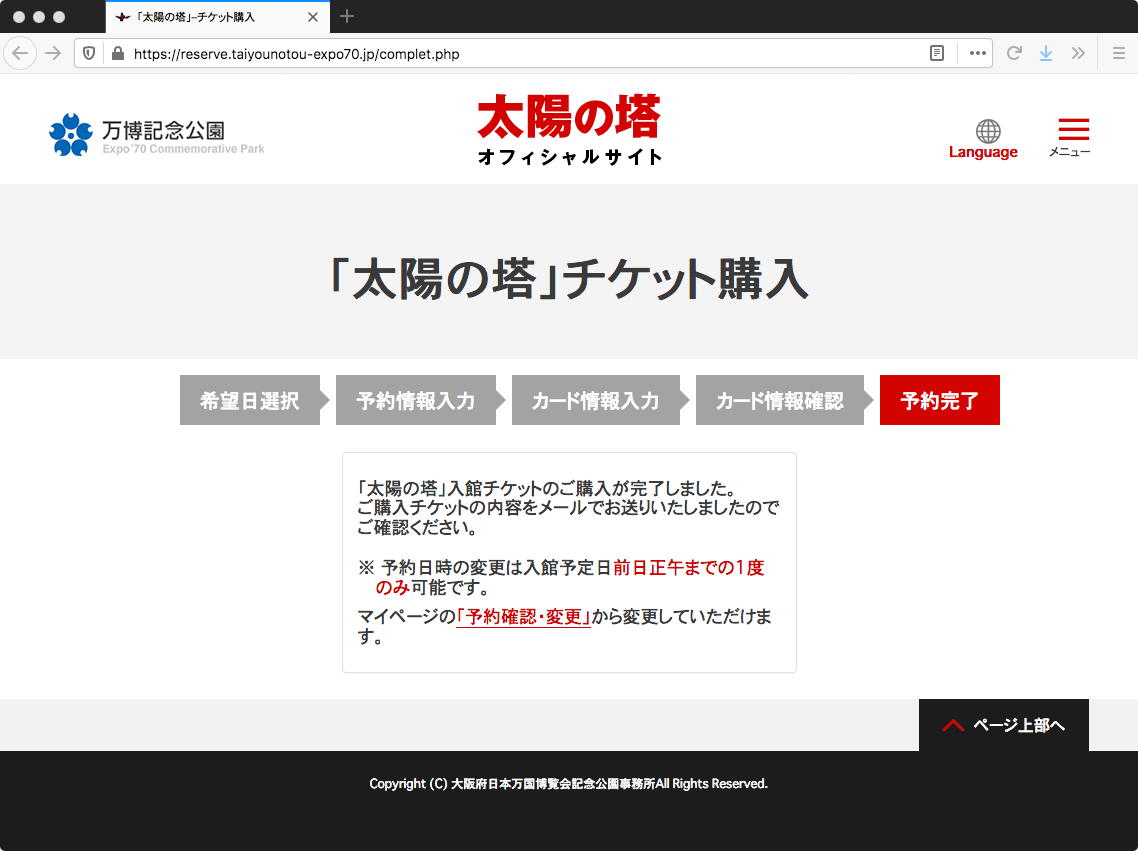Click the 万博記念公園 flower logo

coord(70,135)
